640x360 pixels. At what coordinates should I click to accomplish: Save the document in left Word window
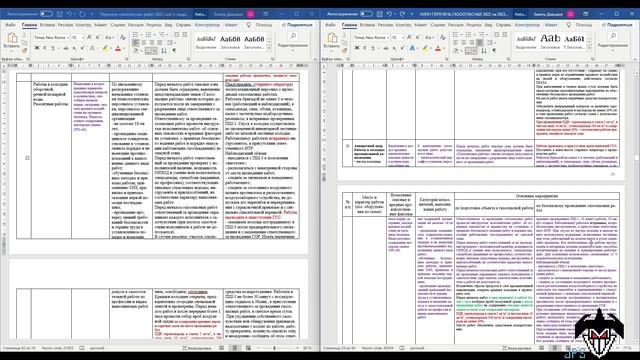click(59, 14)
